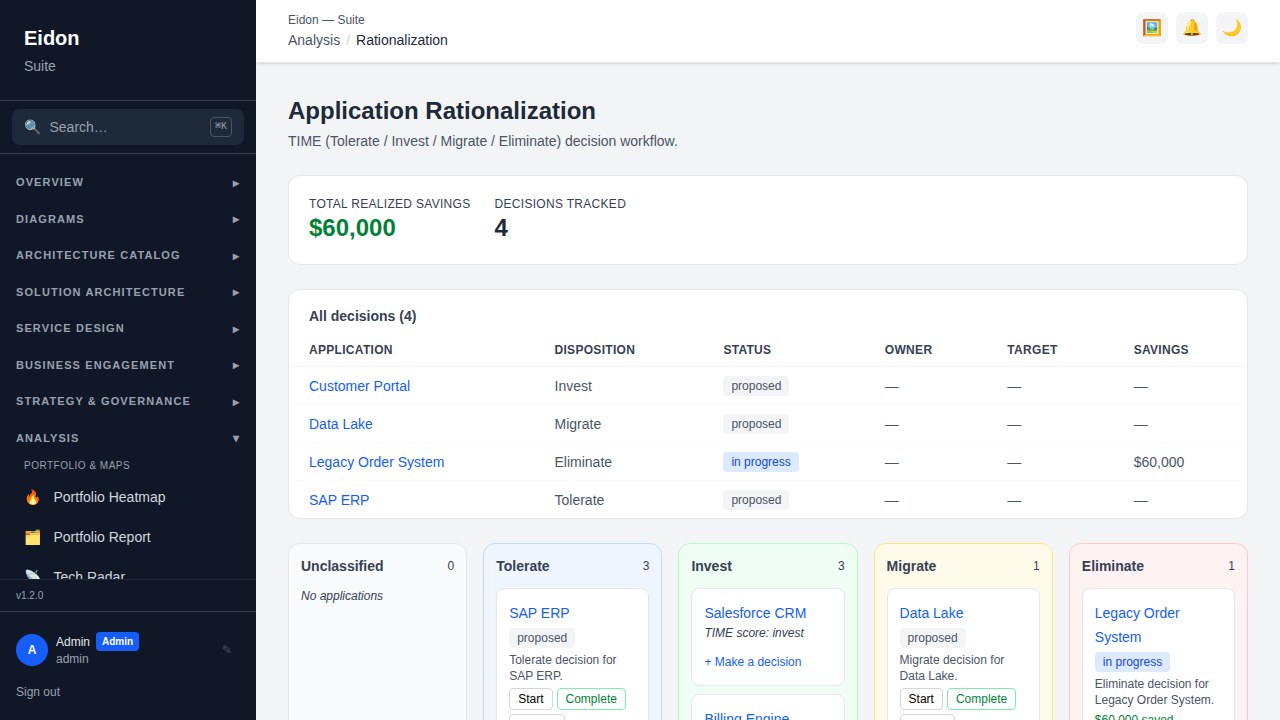Click the Analysis breadcrumb

(314, 40)
